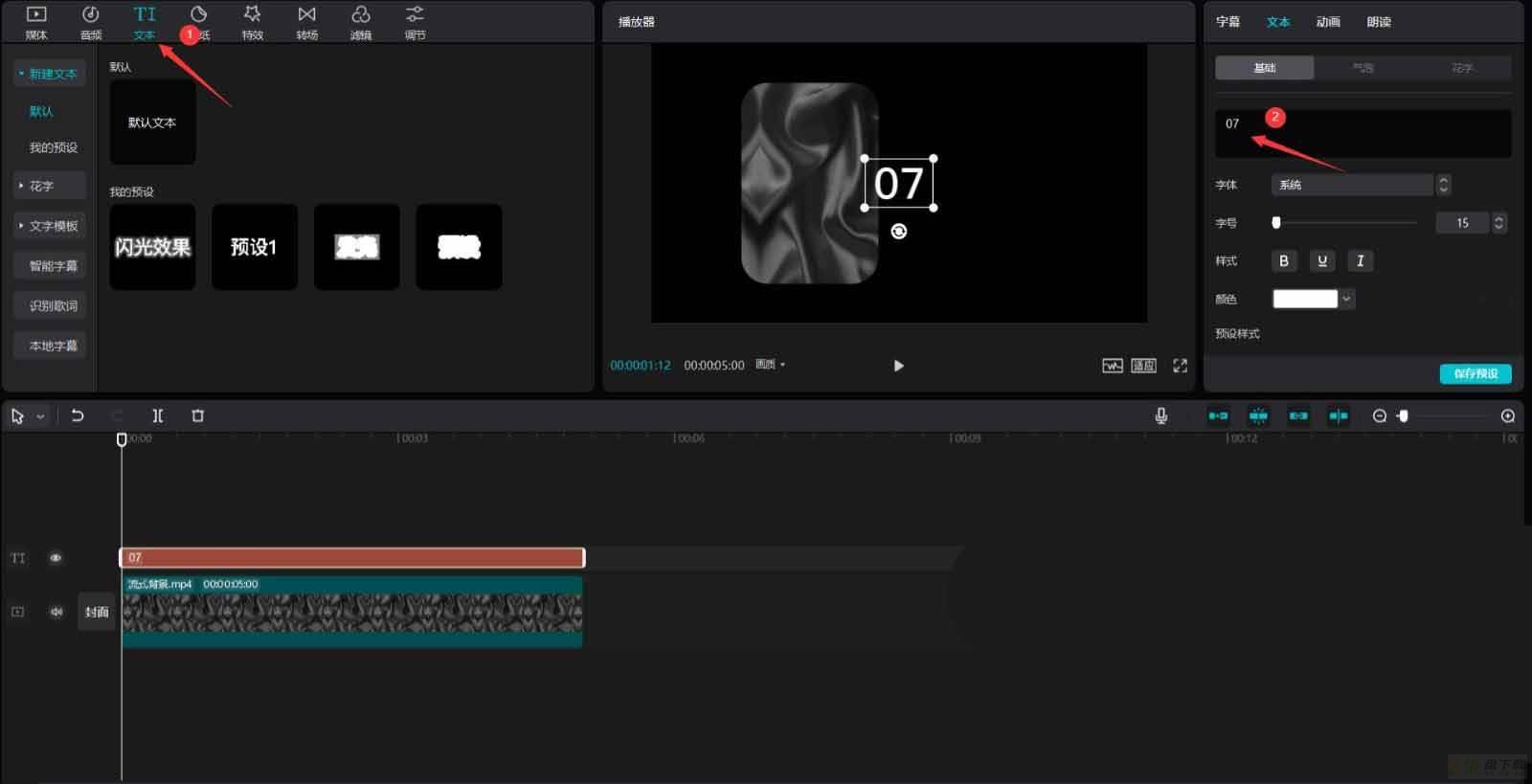The width and height of the screenshot is (1532, 784).
Task: Switch to the 文本 properties tab
Action: 1278,21
